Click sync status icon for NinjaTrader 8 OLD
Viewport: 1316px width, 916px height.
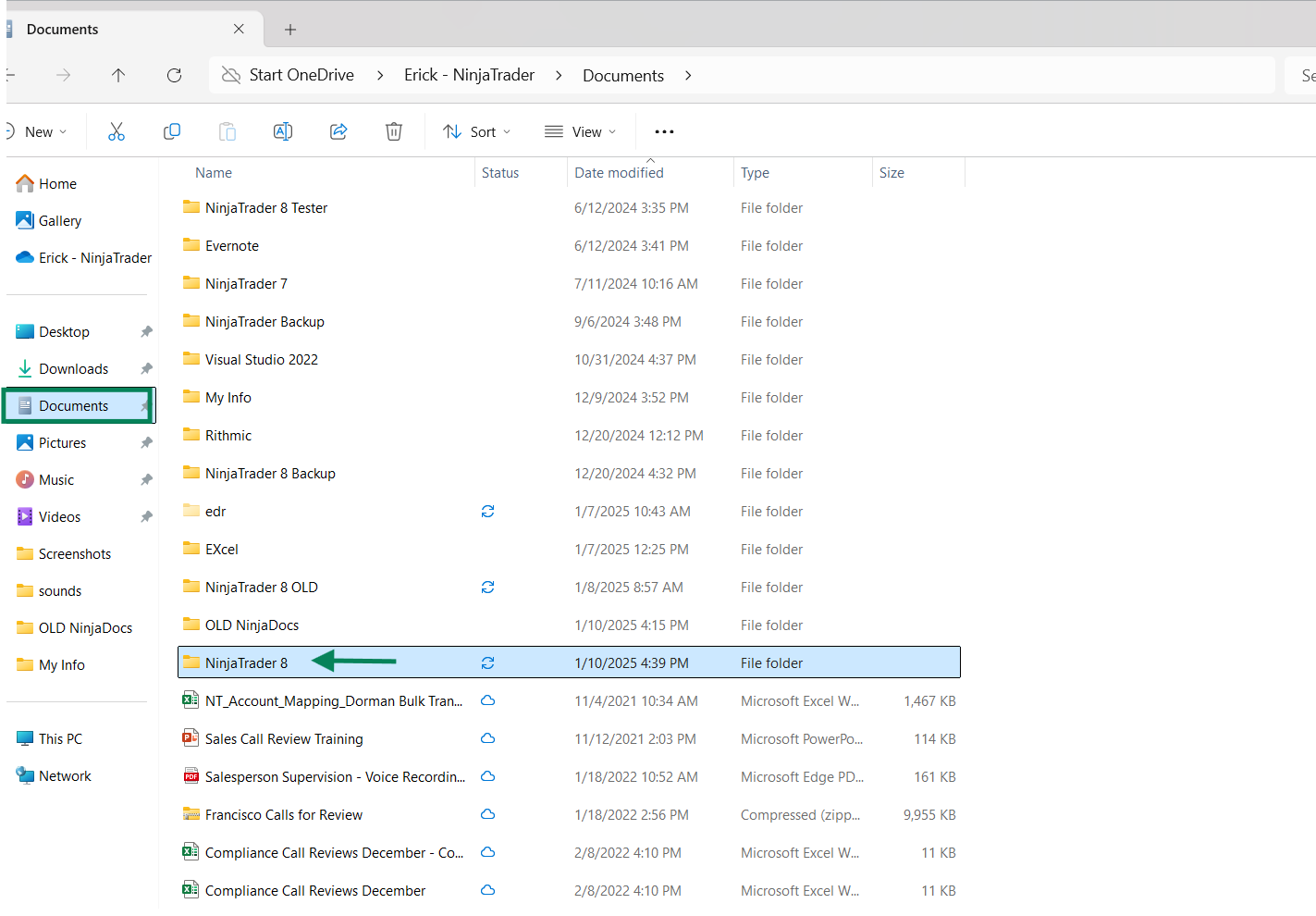click(x=488, y=587)
